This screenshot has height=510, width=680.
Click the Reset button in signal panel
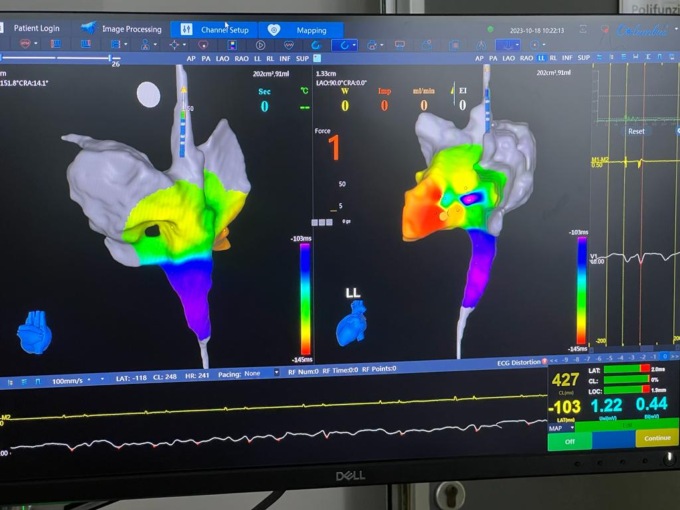tap(636, 131)
